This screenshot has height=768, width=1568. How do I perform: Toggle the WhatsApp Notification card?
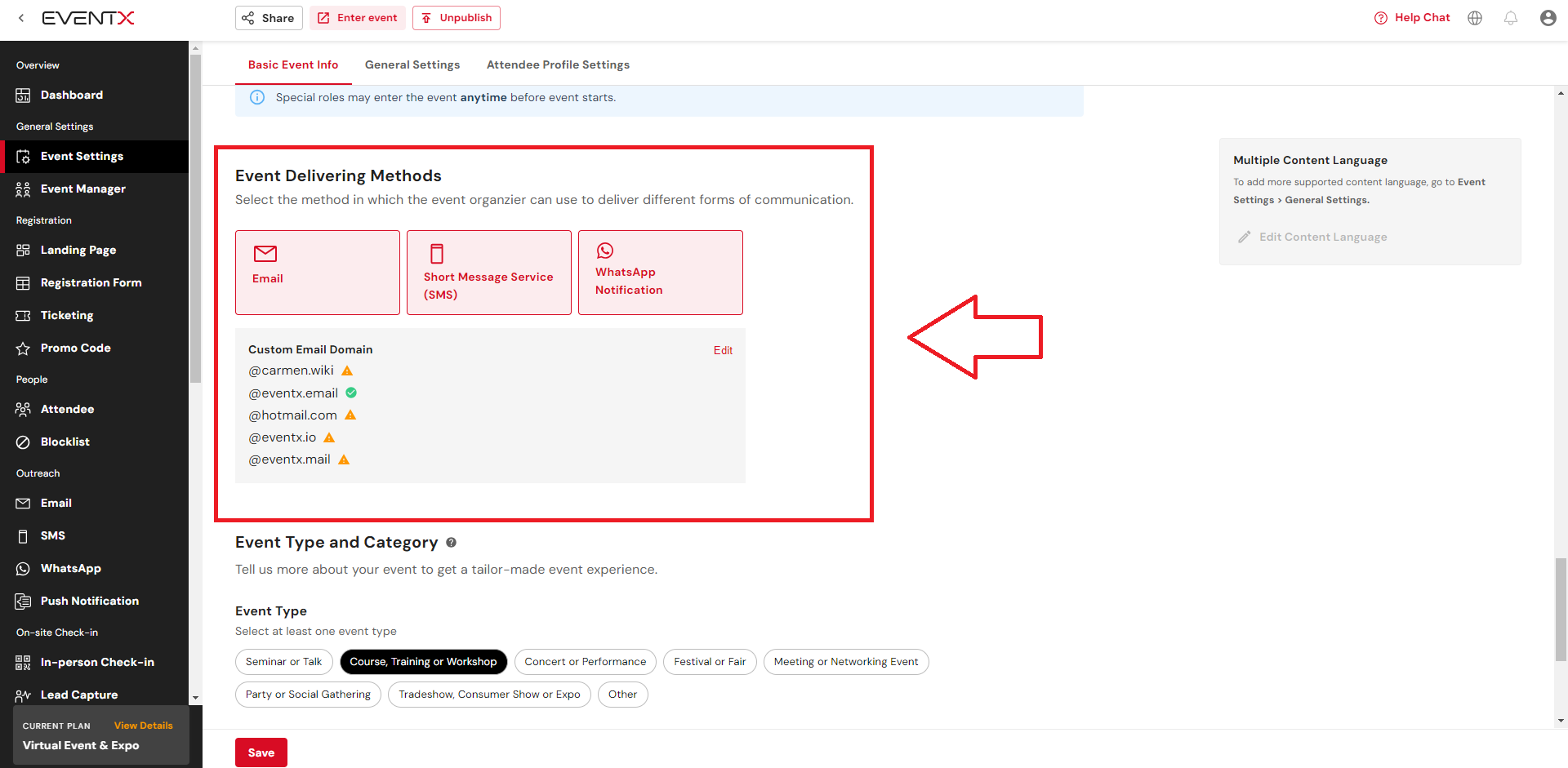click(x=661, y=273)
